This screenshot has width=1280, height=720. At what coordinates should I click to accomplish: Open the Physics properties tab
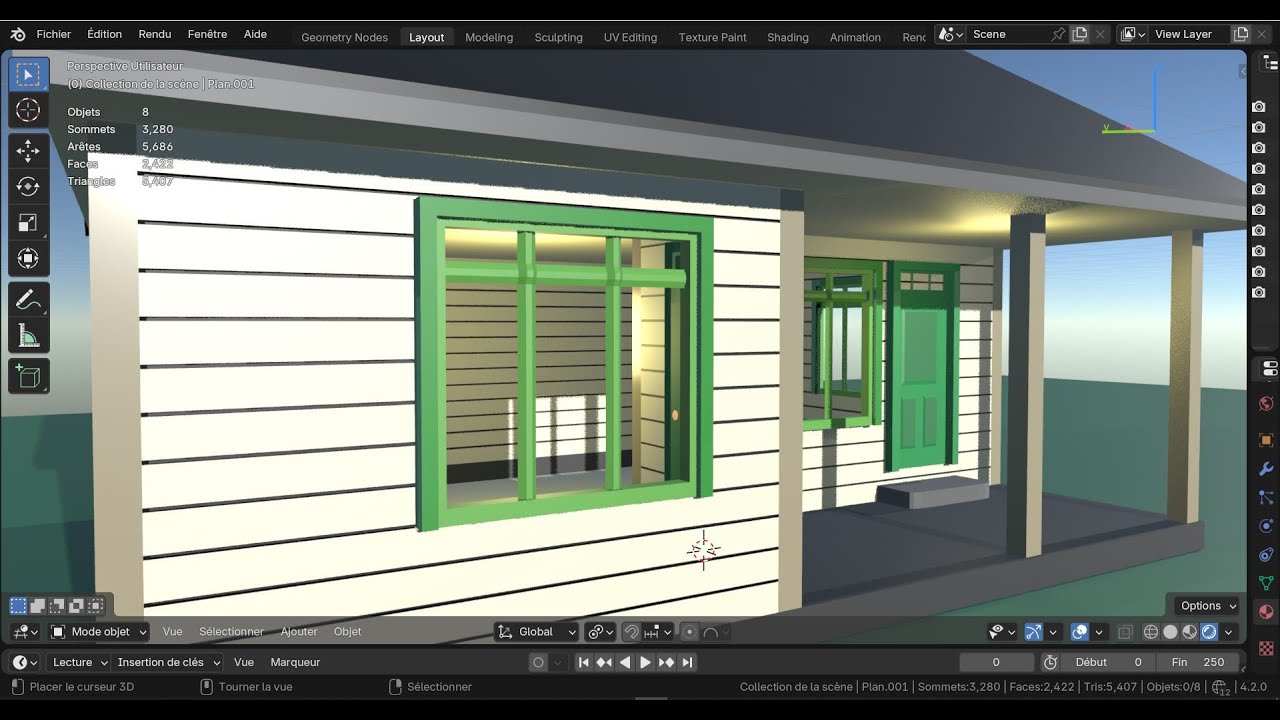1266,526
